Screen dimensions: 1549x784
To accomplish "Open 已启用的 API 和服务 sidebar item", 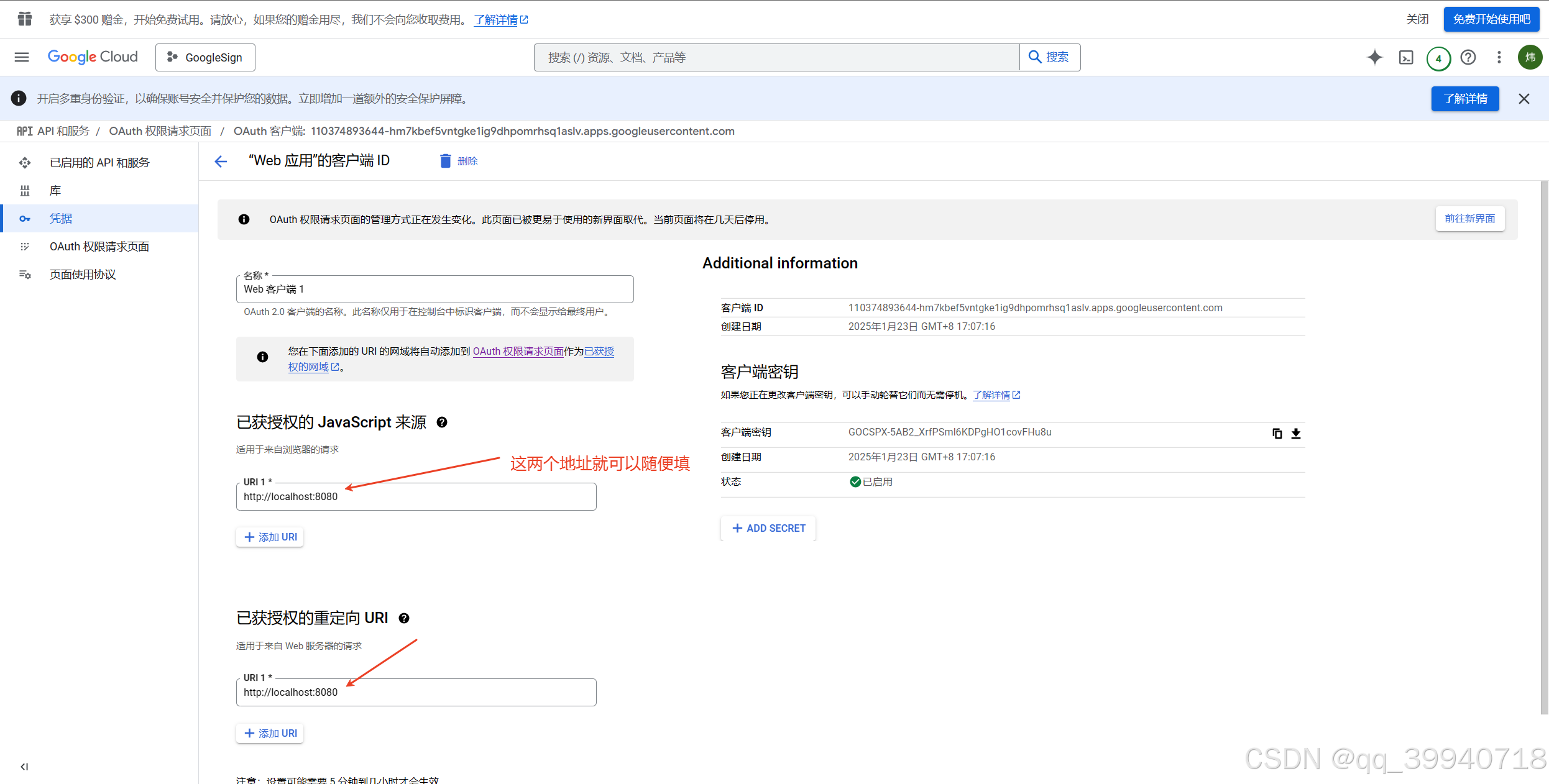I will tap(99, 163).
